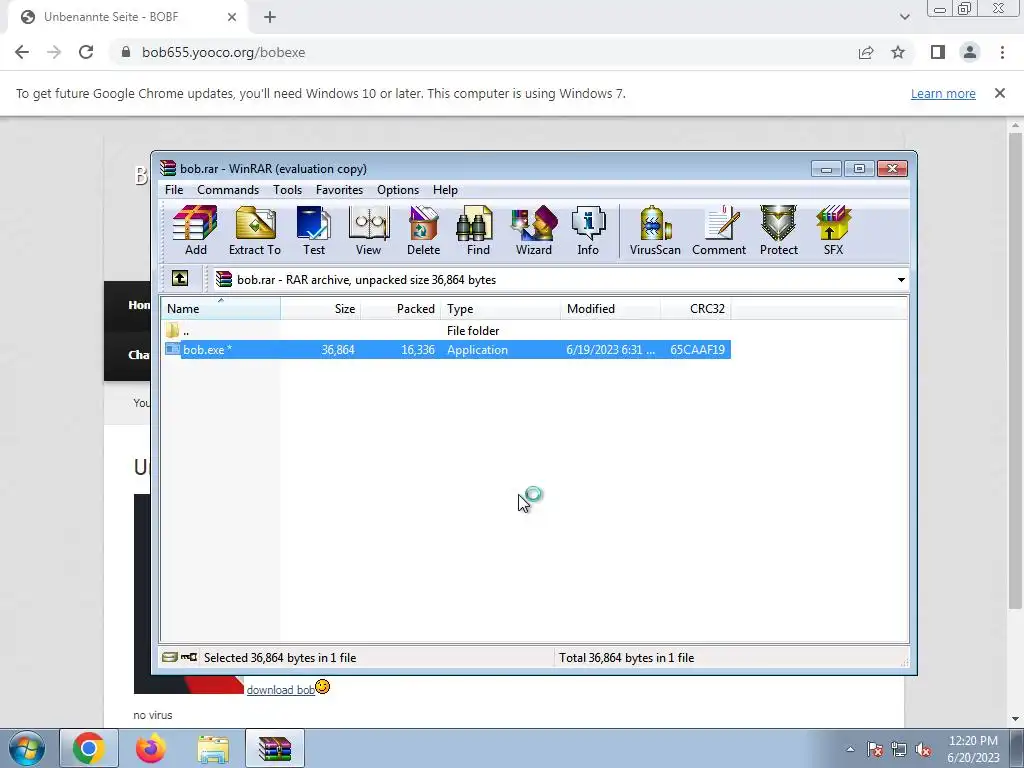
Task: Open Chrome tab search dropdown
Action: click(904, 17)
